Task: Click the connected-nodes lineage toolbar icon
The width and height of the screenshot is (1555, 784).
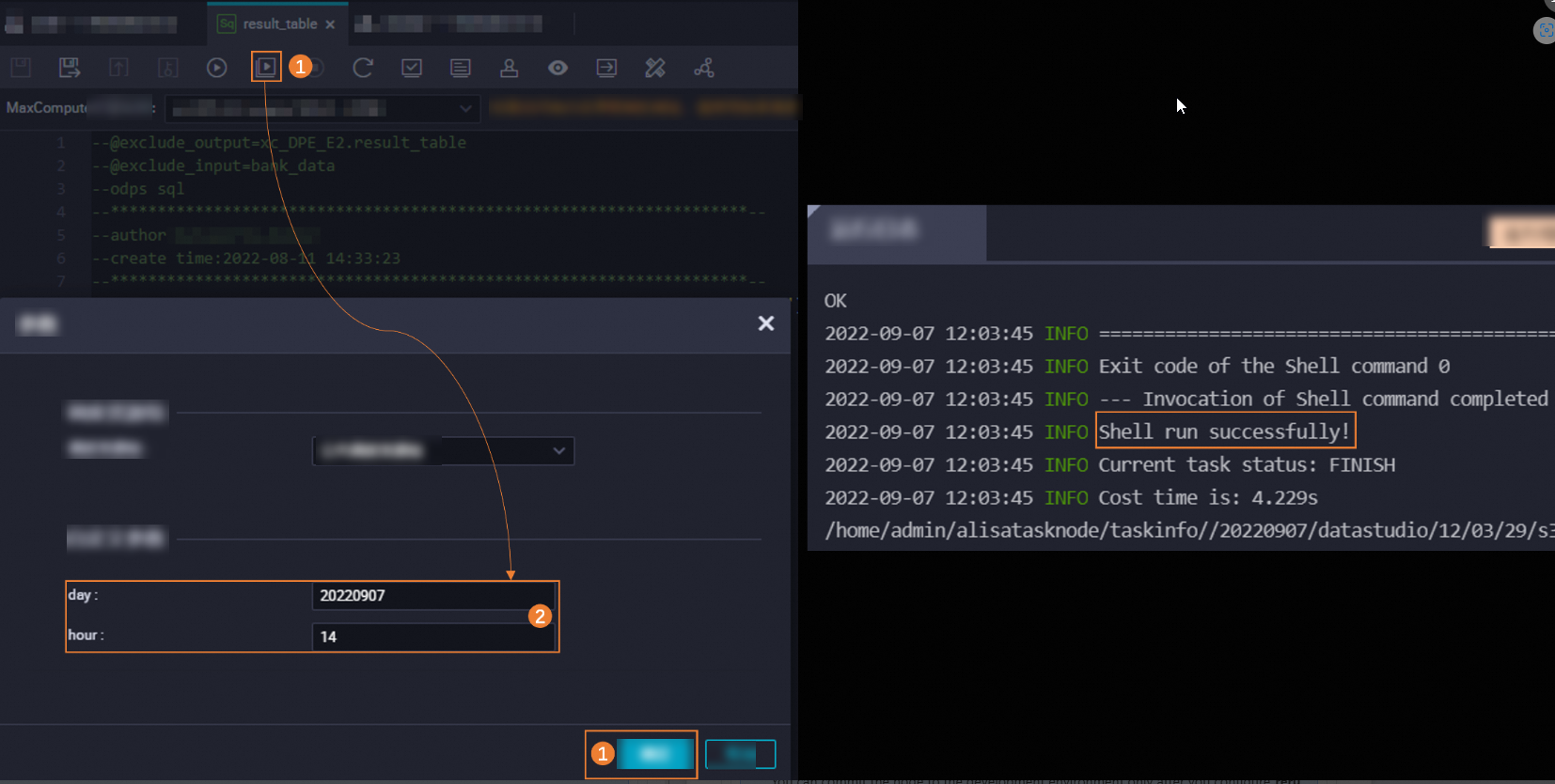Action: pyautogui.click(x=704, y=68)
